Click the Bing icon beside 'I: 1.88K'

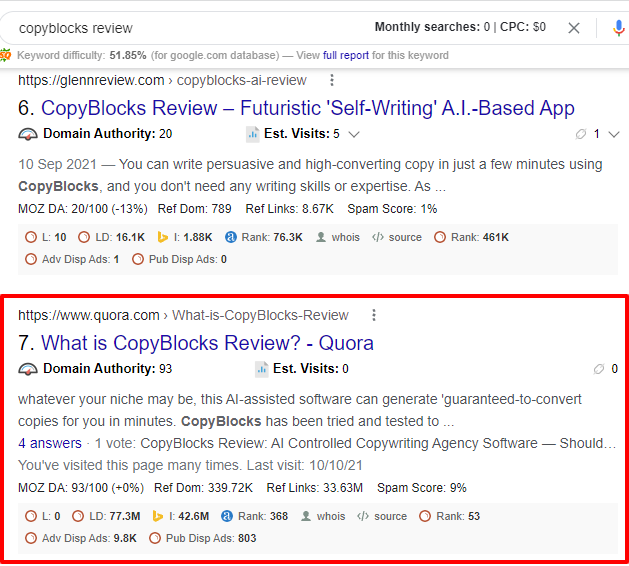[x=162, y=237]
